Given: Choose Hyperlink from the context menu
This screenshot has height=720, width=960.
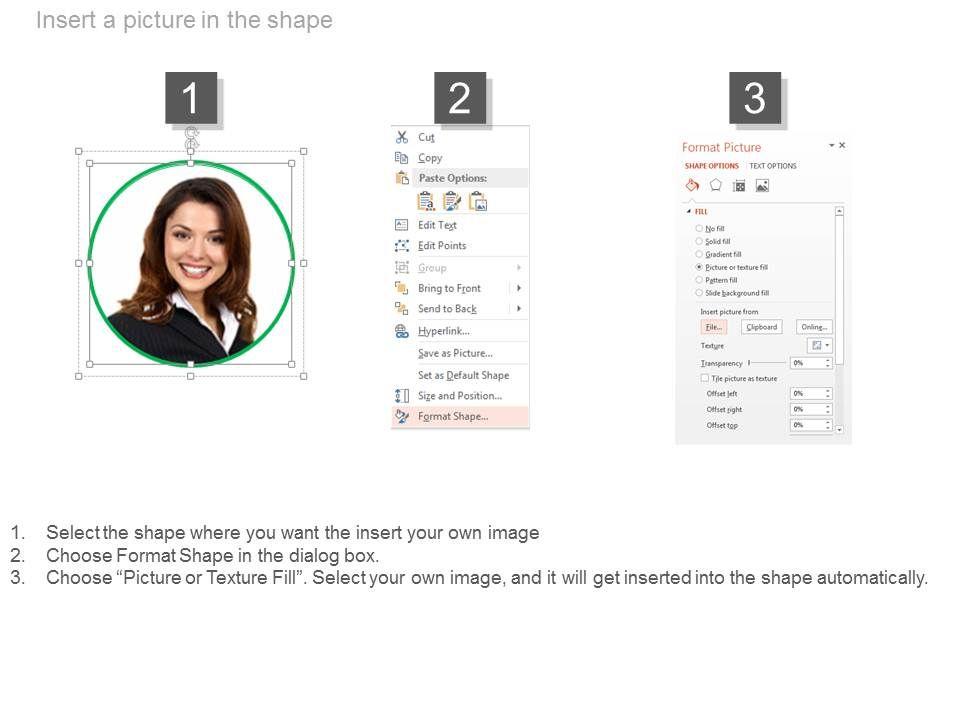Looking at the screenshot, I should tap(460, 331).
